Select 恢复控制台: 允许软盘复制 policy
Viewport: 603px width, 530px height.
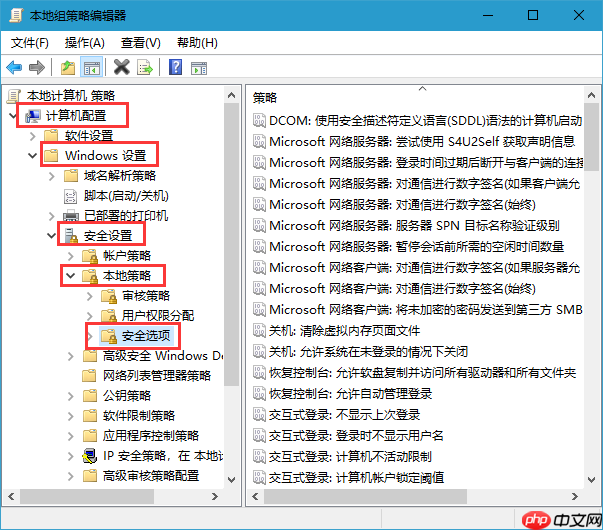coord(422,372)
